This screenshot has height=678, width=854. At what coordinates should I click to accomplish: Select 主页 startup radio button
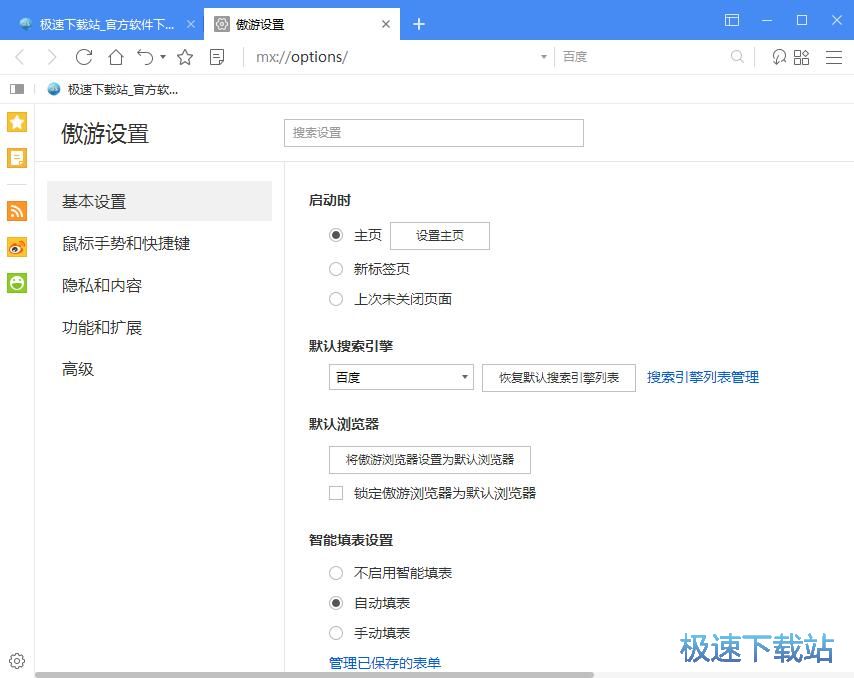click(336, 235)
